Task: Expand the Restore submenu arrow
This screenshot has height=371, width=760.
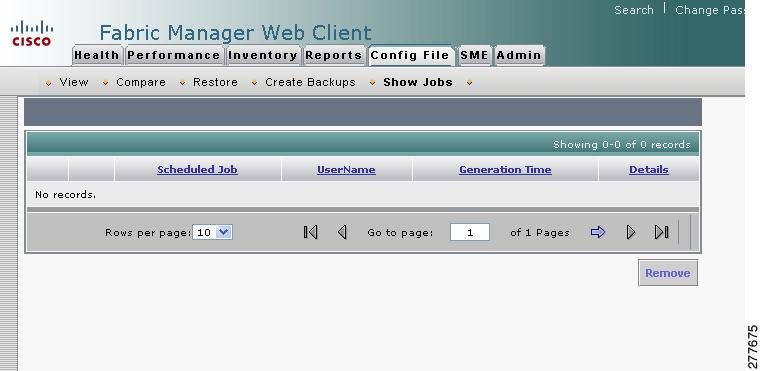Action: [x=182, y=83]
